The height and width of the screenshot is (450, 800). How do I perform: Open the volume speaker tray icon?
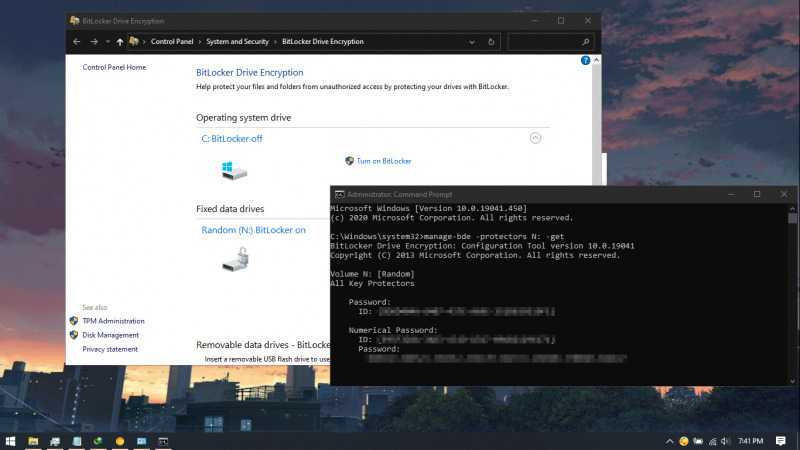(x=726, y=441)
